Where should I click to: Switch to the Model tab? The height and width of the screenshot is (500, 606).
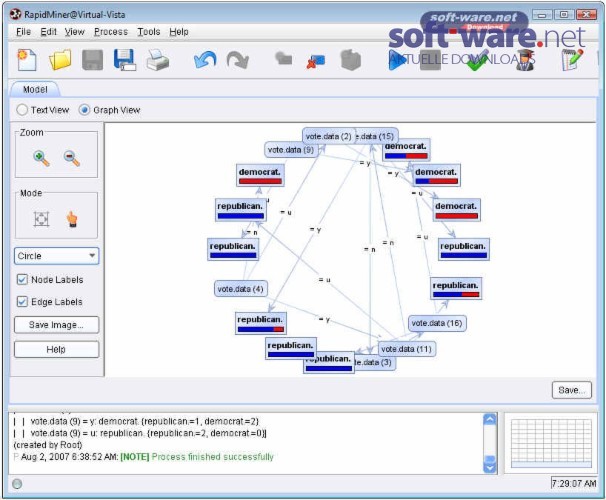click(35, 89)
